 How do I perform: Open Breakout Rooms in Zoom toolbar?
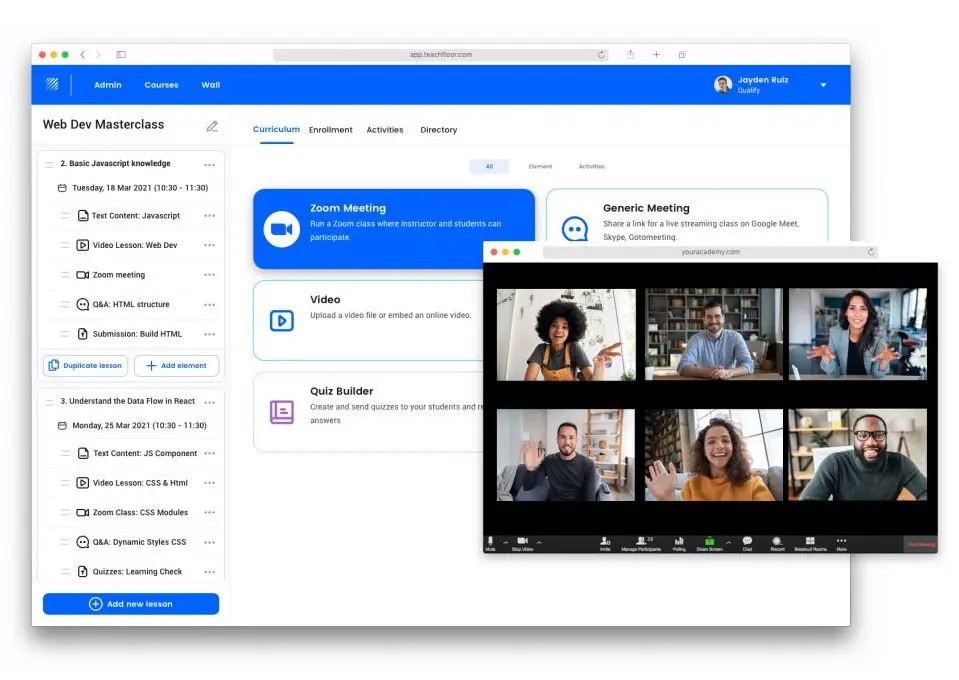pos(810,543)
